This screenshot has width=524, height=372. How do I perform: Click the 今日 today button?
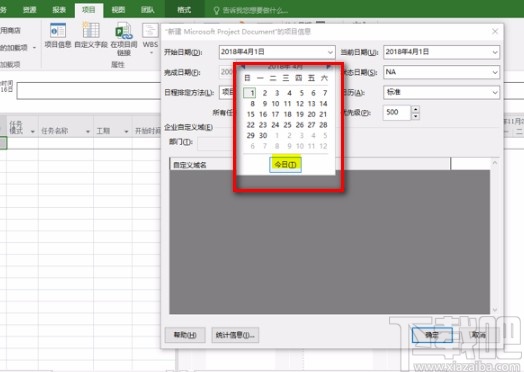[x=285, y=164]
